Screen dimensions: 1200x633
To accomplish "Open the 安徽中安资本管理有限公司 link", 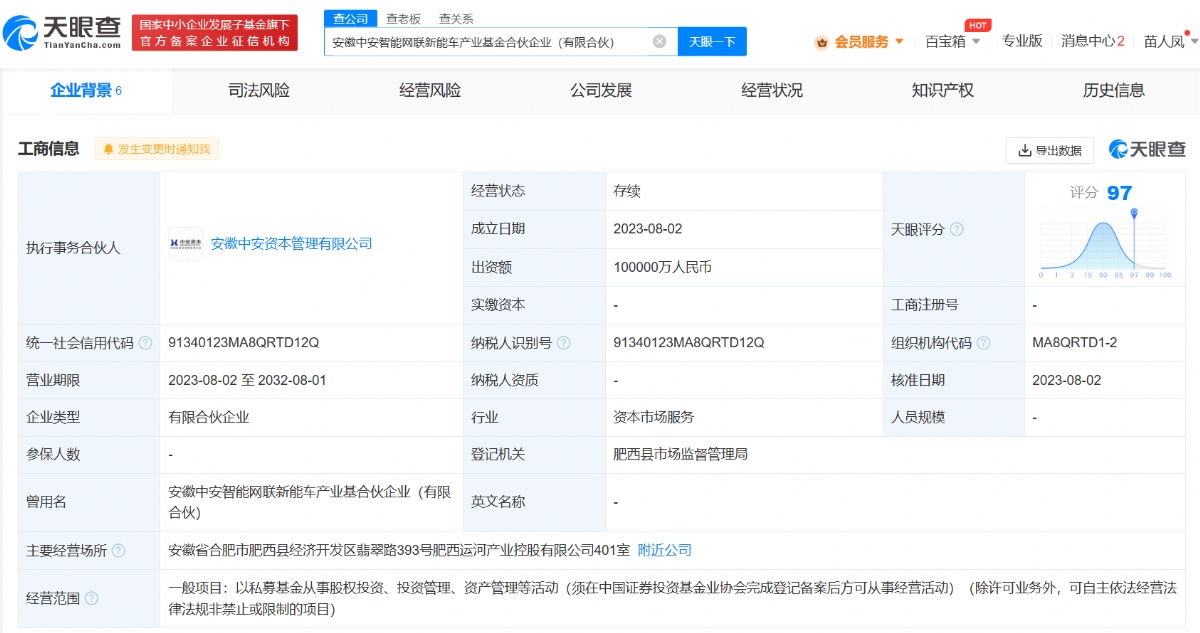I will click(291, 244).
